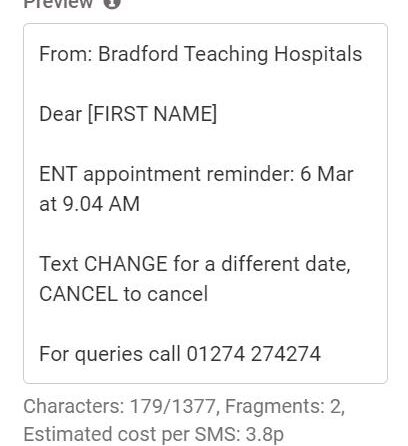Click the info icon beside Preview
The height and width of the screenshot is (446, 408).
coord(112,3)
